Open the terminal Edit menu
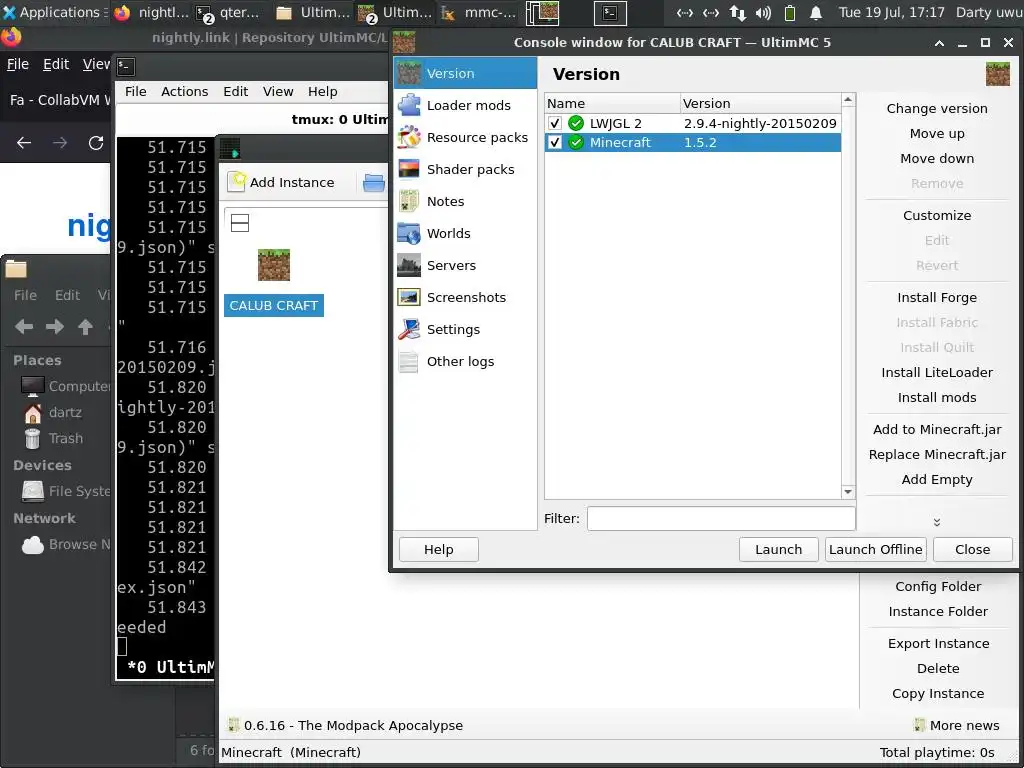Viewport: 1024px width, 768px height. (236, 91)
